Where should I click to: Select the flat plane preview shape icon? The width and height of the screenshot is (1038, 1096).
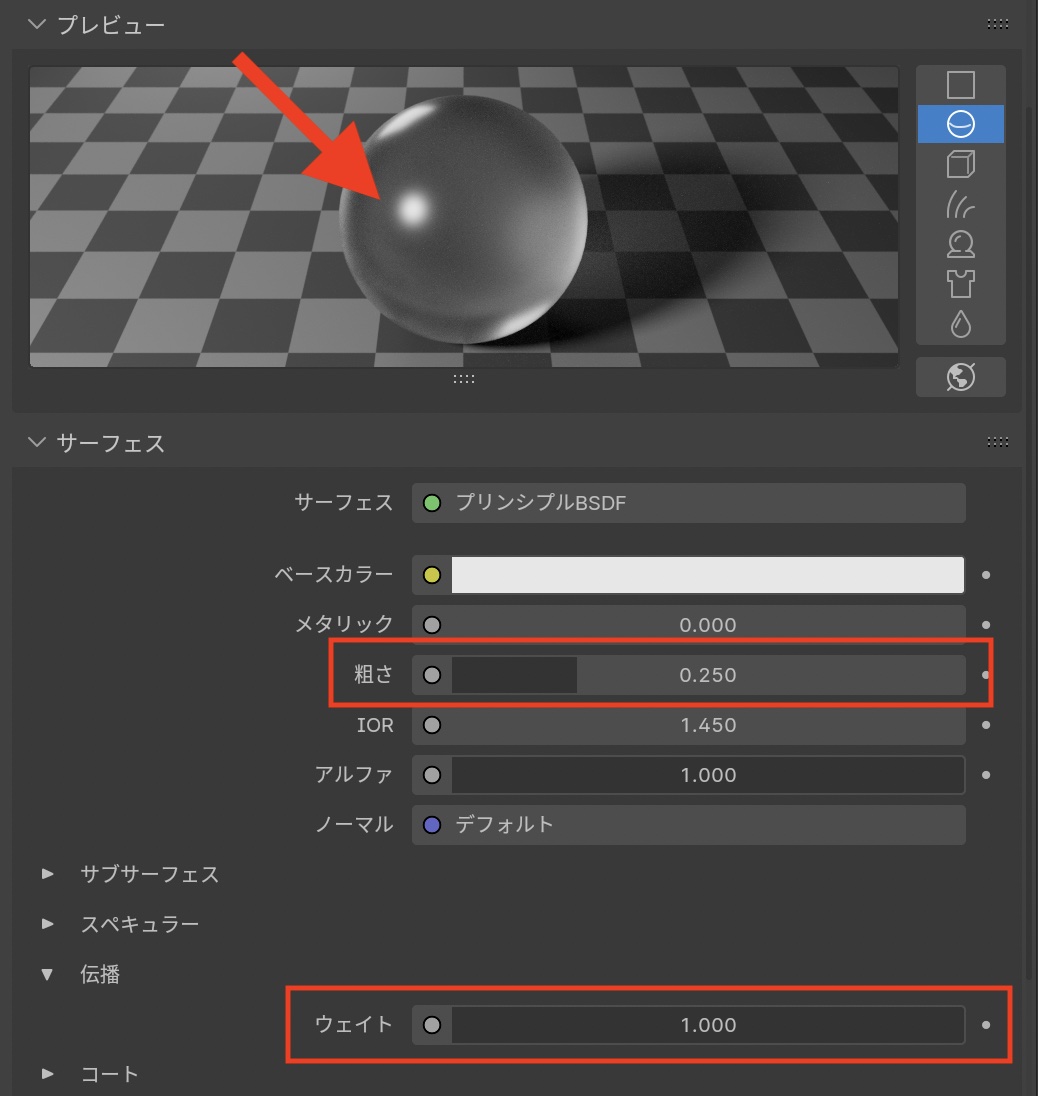coord(960,85)
